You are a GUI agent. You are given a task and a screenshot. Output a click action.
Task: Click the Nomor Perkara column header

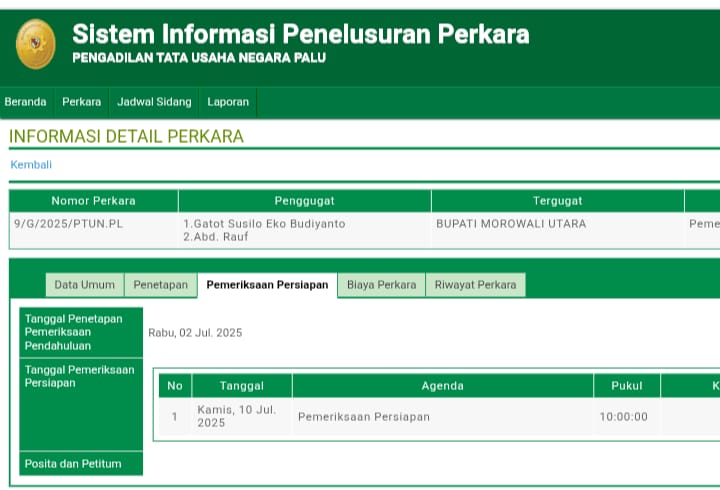click(93, 201)
